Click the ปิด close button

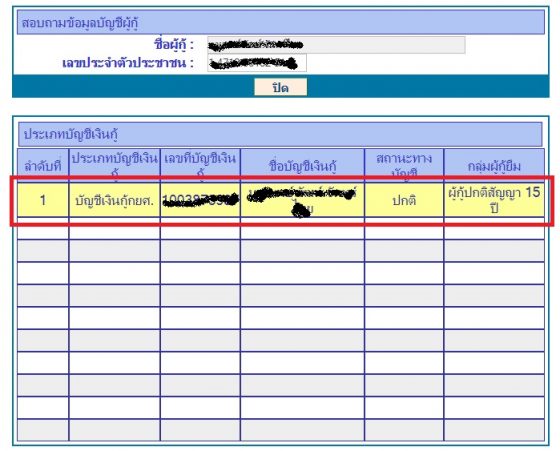tap(280, 87)
